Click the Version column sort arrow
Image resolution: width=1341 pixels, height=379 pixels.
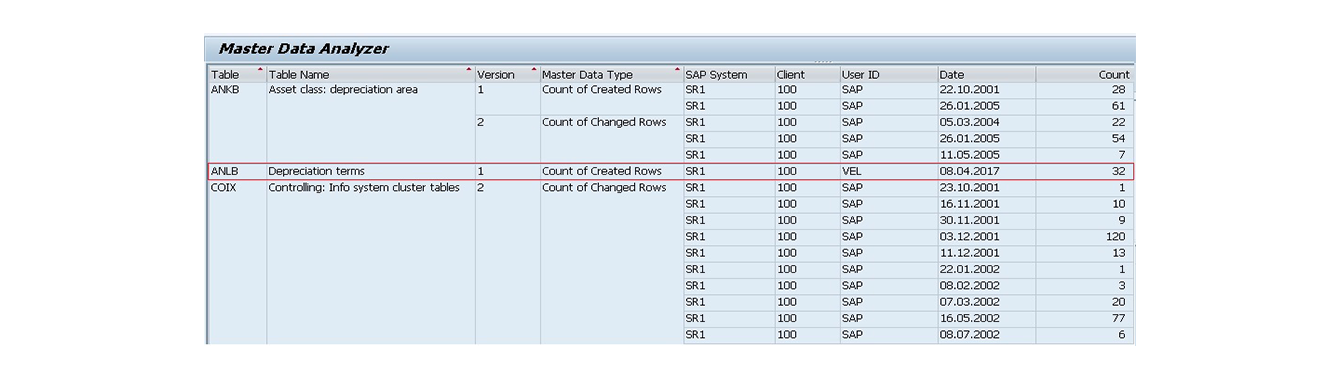pyautogui.click(x=534, y=69)
